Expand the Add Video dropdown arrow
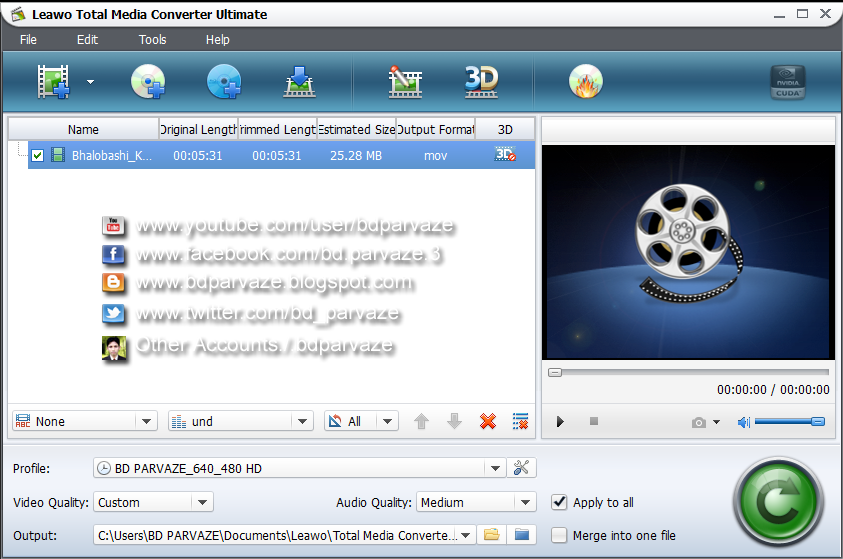843x559 pixels. point(90,82)
